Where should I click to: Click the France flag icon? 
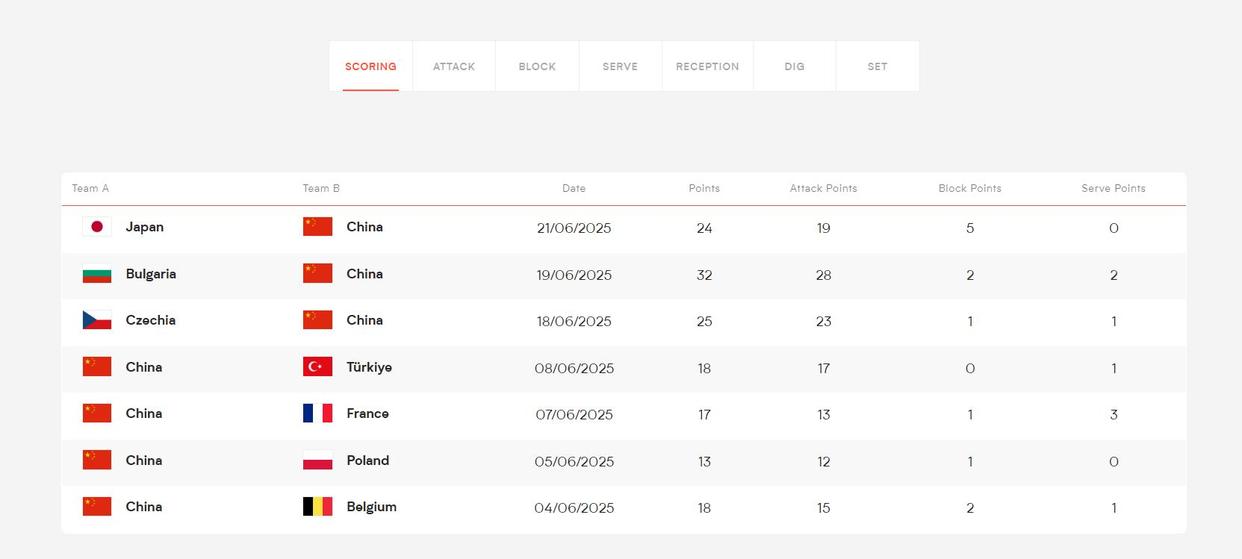318,413
